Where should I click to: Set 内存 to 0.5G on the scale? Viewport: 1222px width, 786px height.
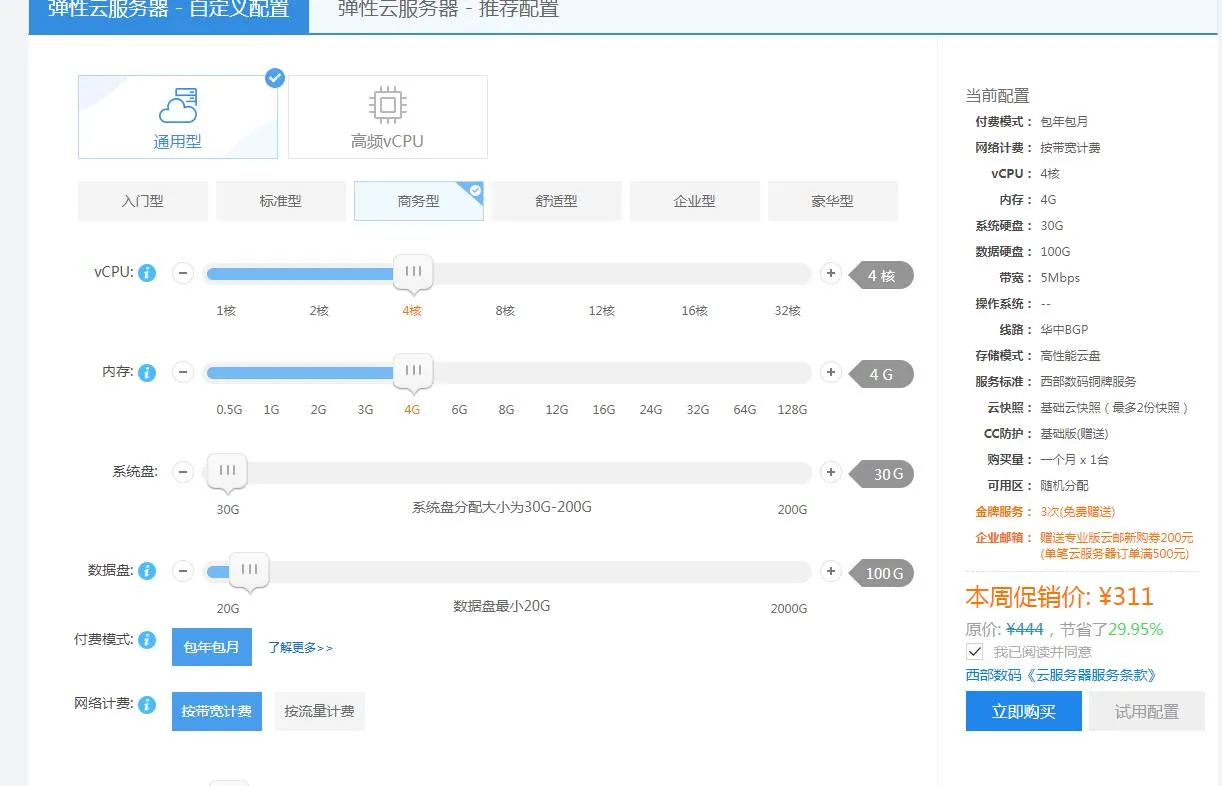click(x=229, y=410)
